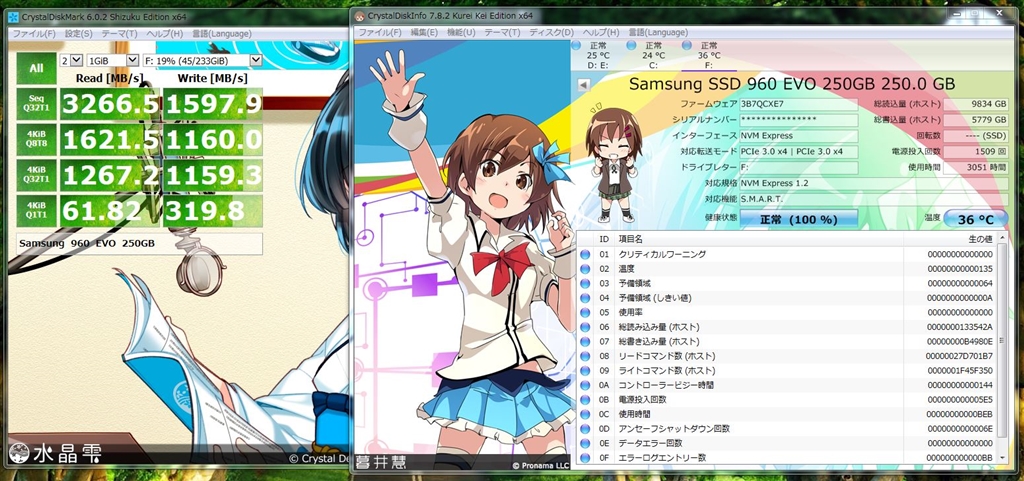This screenshot has width=1024, height=481.
Task: Open the 1GiB test size dropdown
Action: click(112, 60)
